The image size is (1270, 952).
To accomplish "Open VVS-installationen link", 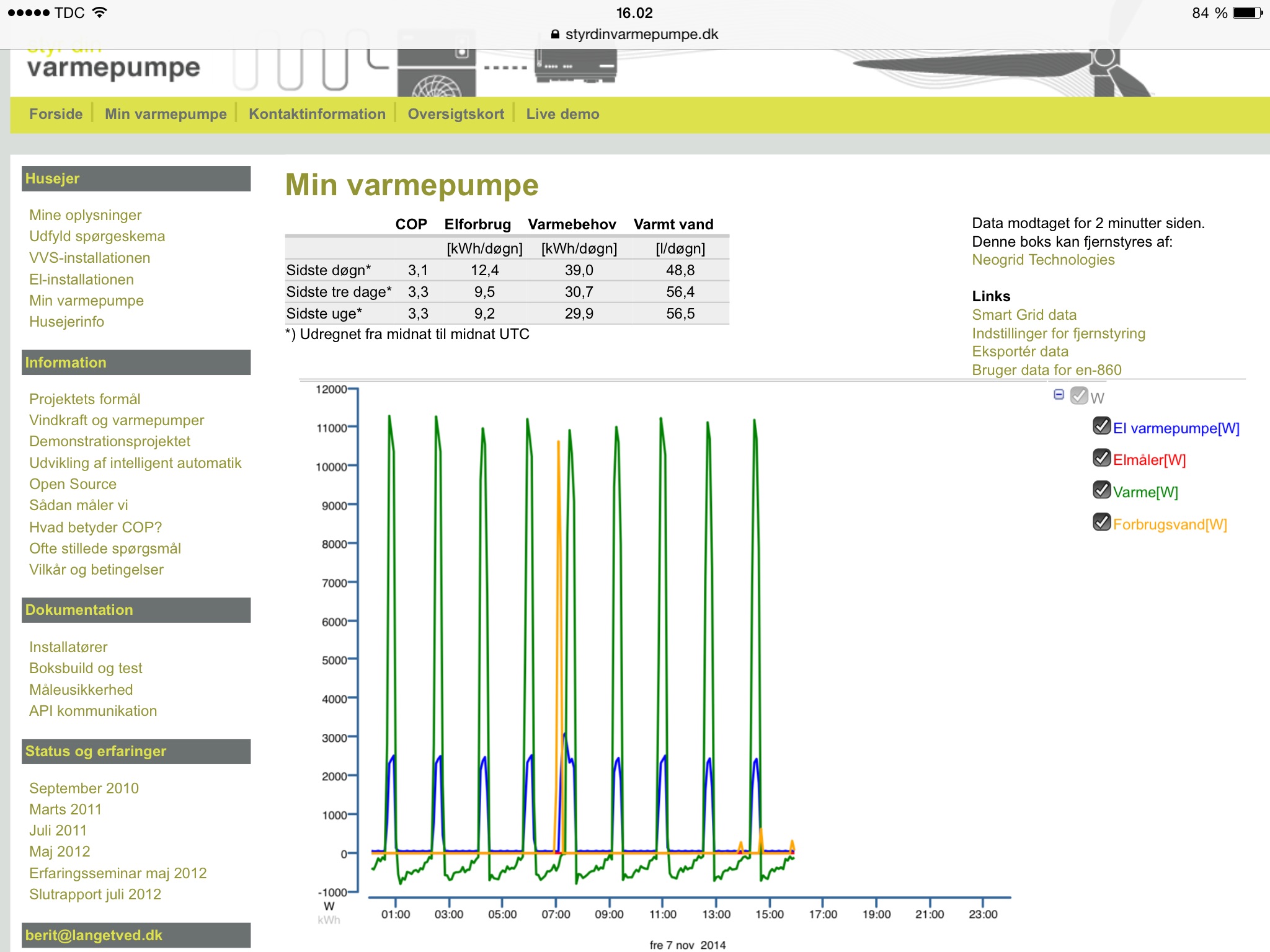I will [x=89, y=258].
